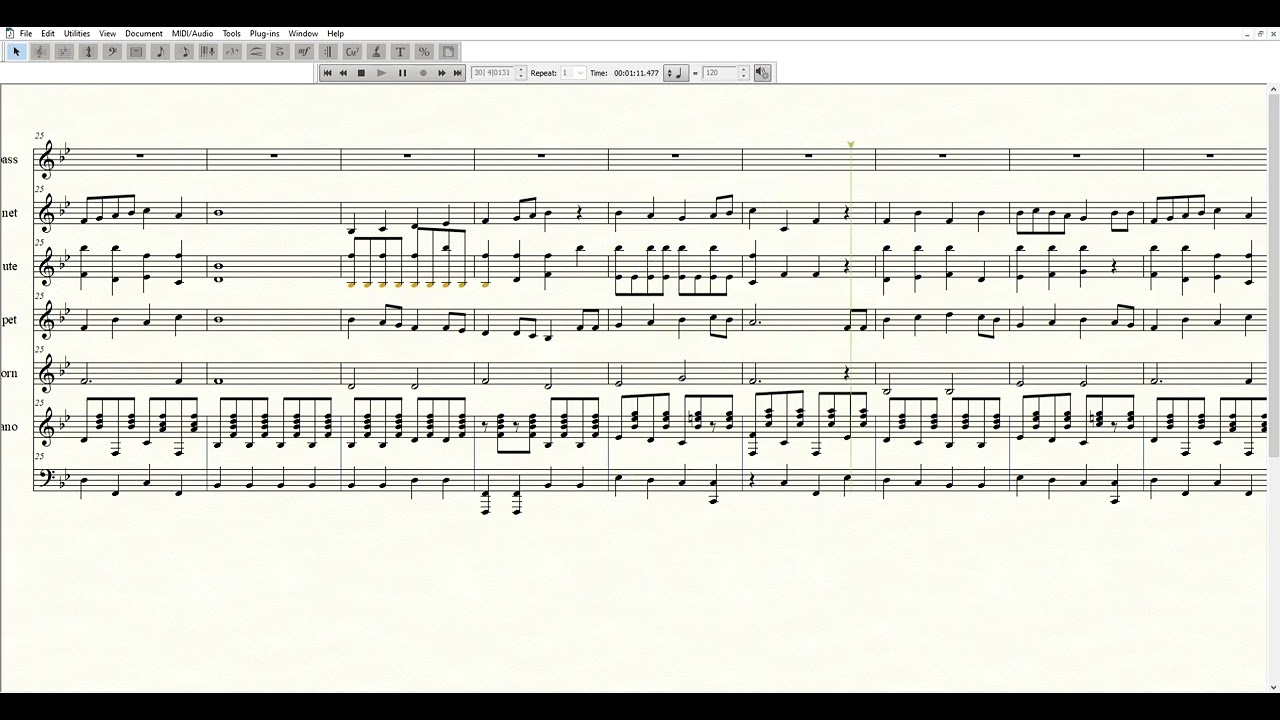Image resolution: width=1280 pixels, height=720 pixels.
Task: Click the tempo 120 input field
Action: 720,73
